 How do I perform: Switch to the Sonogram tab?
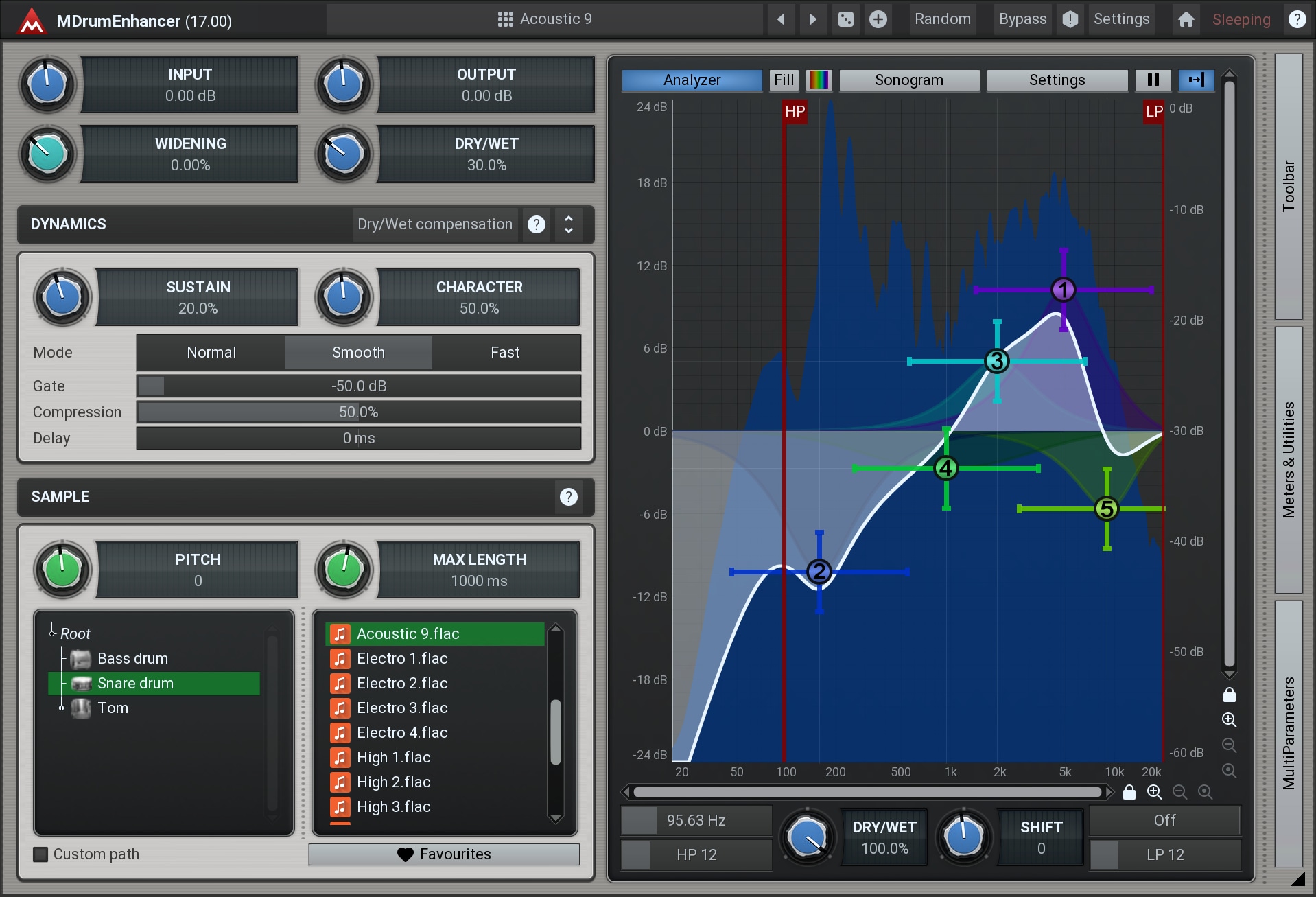click(x=908, y=80)
